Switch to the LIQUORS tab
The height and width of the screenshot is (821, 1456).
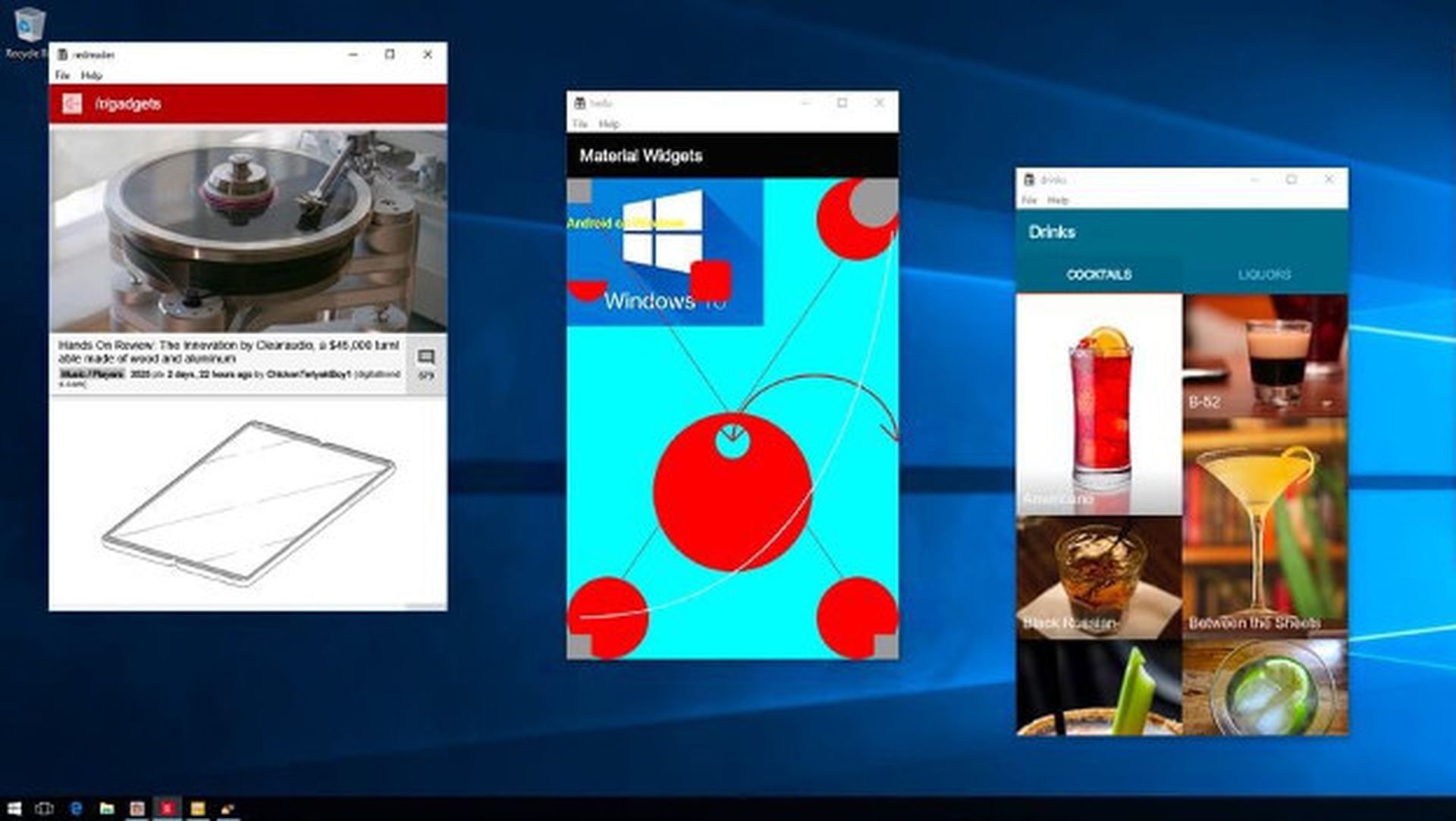[x=1264, y=274]
